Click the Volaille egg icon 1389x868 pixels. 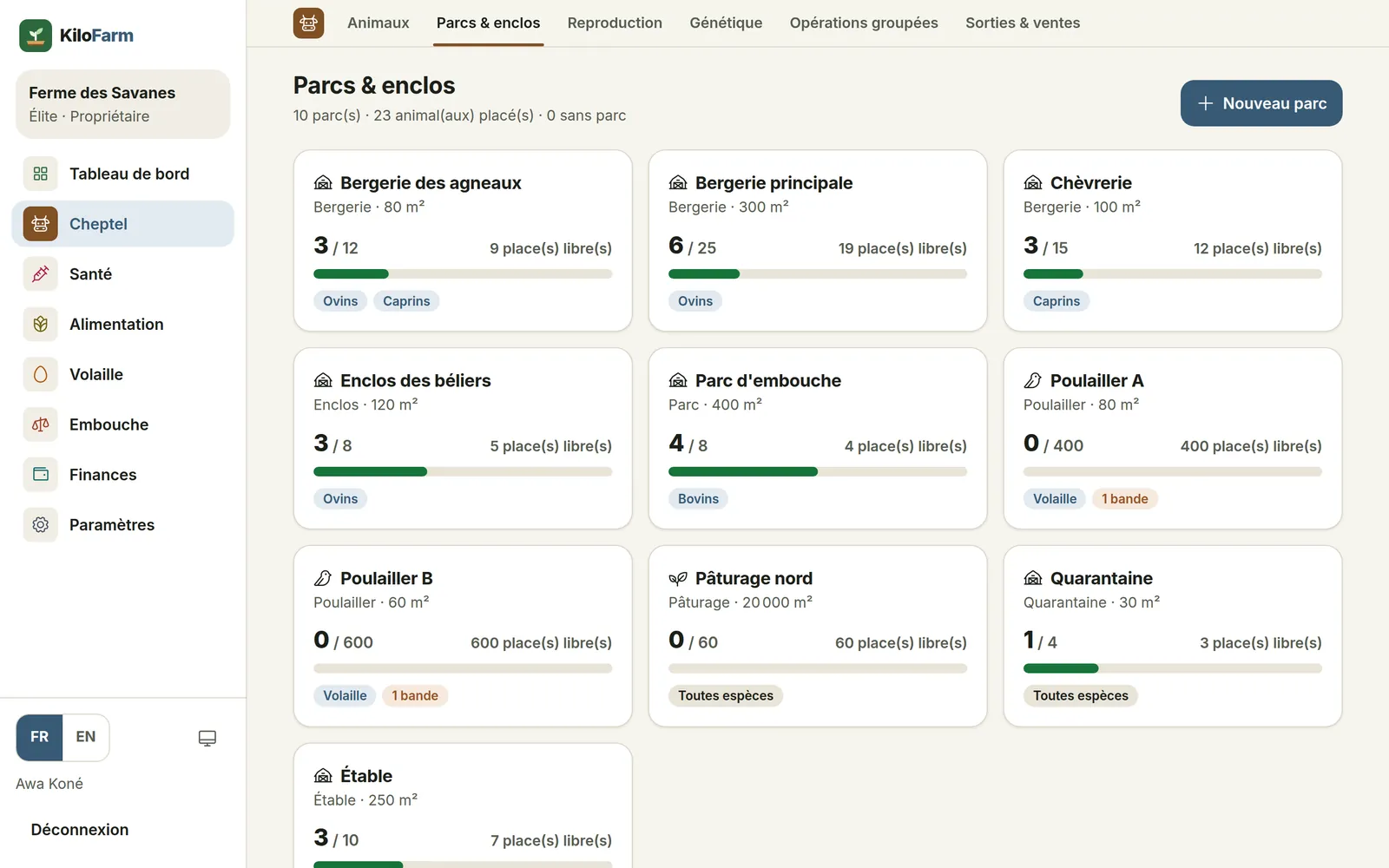point(40,374)
